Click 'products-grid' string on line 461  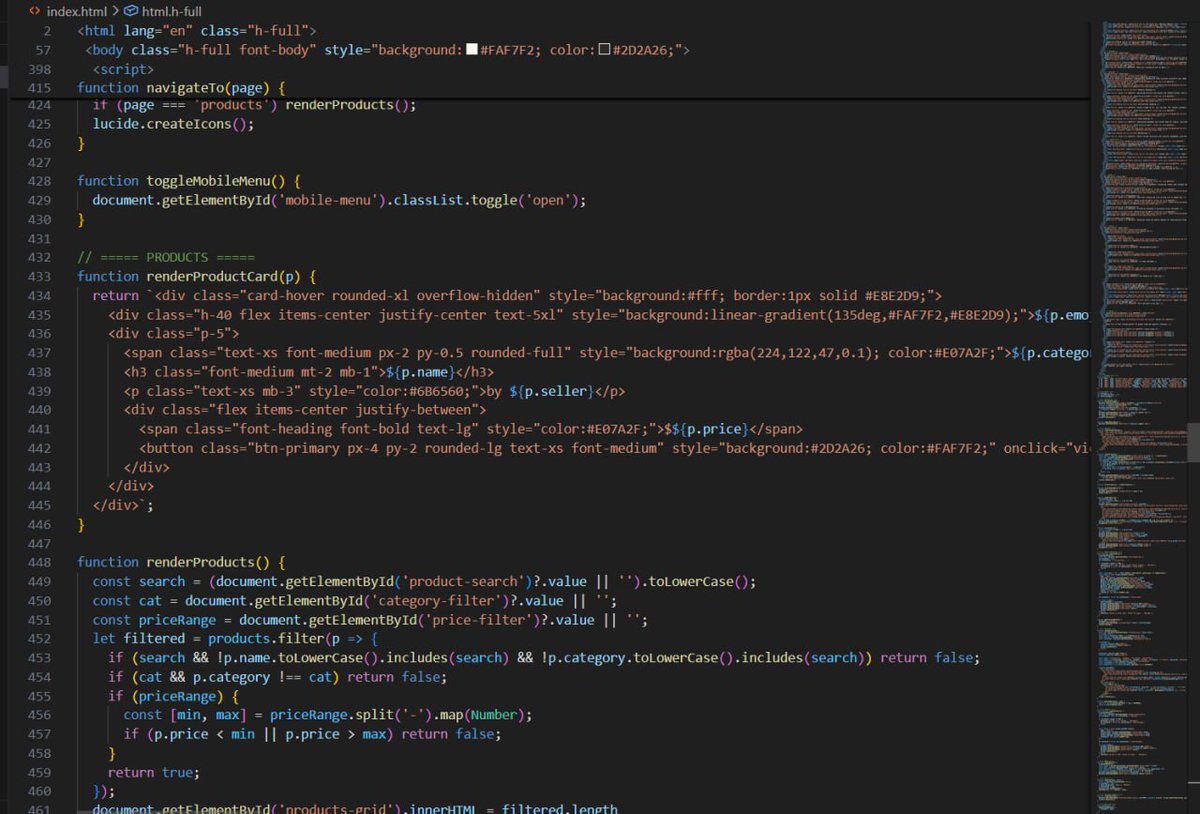point(342,810)
